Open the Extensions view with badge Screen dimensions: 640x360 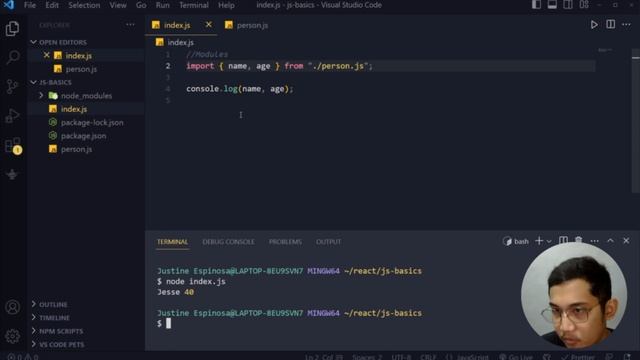point(13,146)
